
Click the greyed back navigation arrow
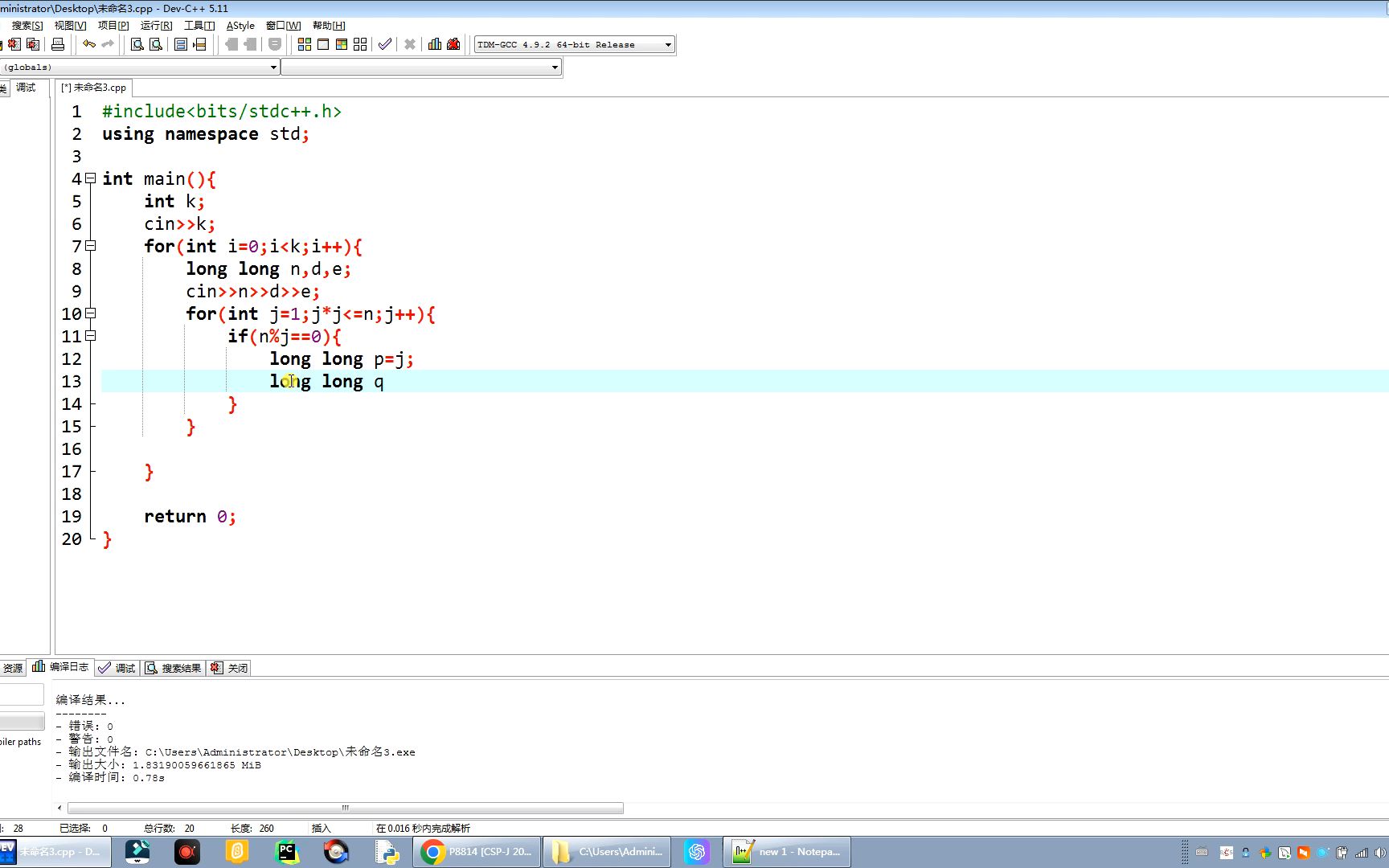(x=231, y=44)
